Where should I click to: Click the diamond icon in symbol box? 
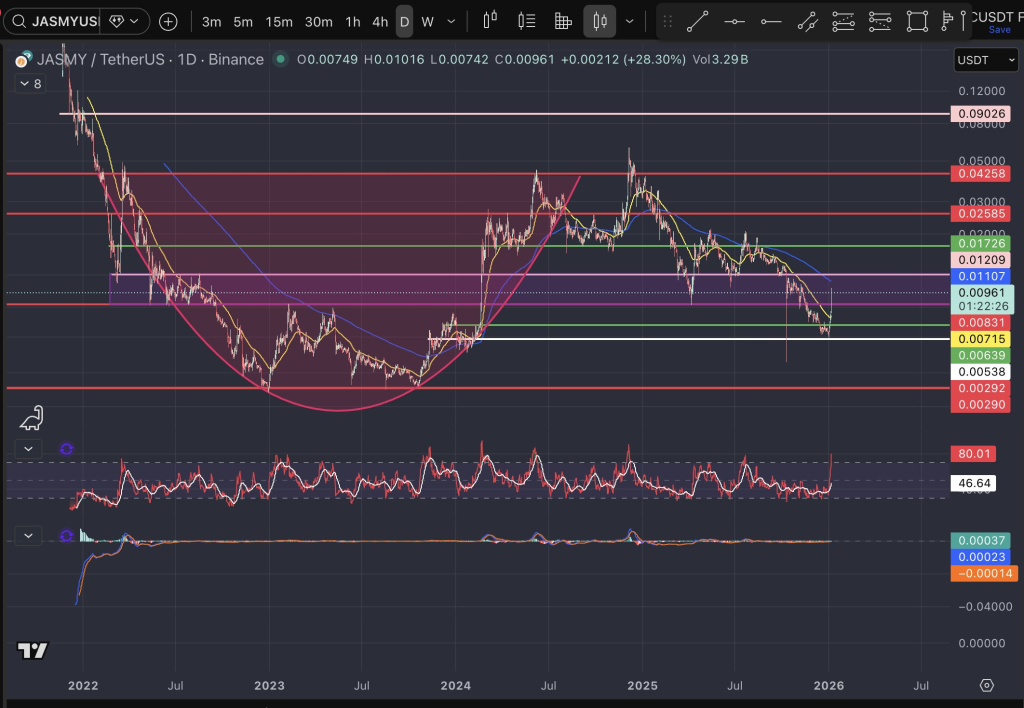pos(118,21)
